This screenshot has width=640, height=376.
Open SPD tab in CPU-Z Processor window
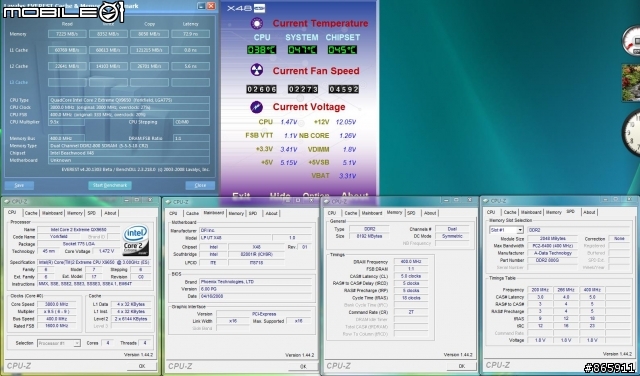(91, 213)
